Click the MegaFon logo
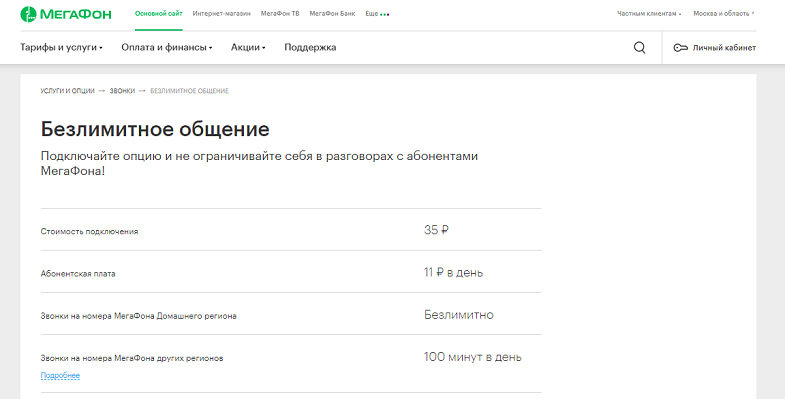785x399 pixels. click(x=66, y=14)
